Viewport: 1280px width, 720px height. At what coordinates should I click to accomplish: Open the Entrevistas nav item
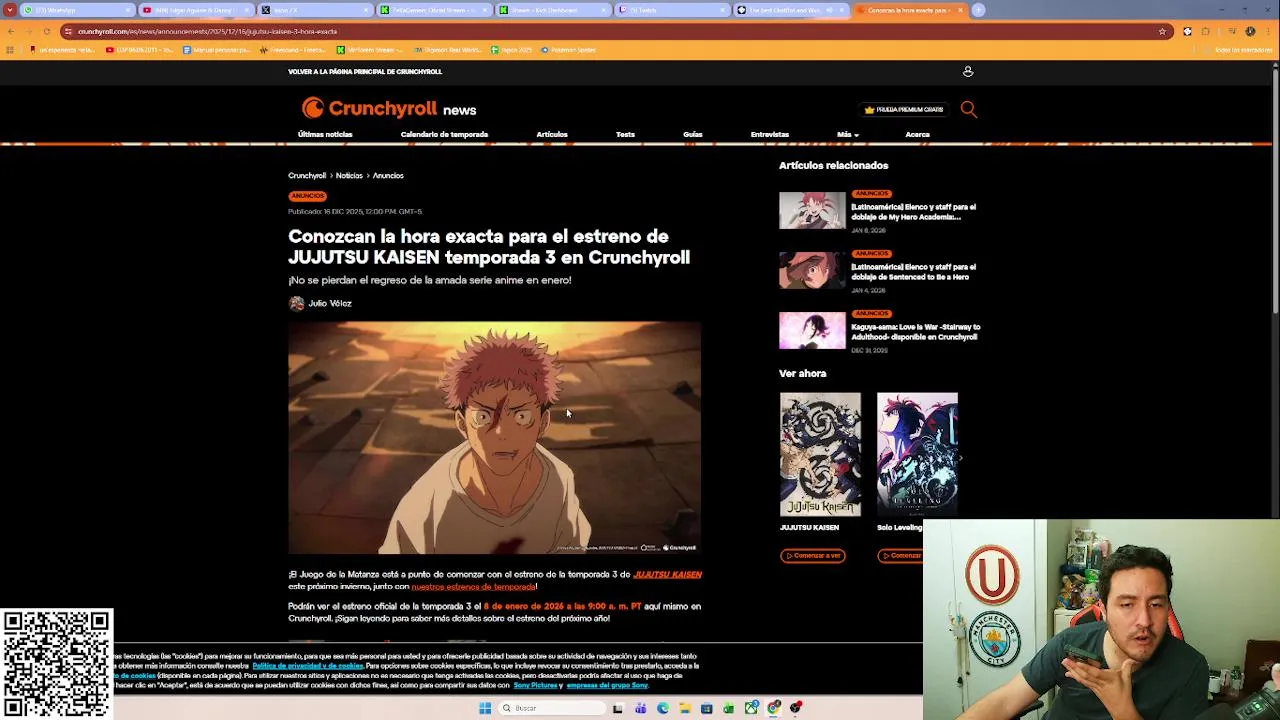[x=770, y=134]
